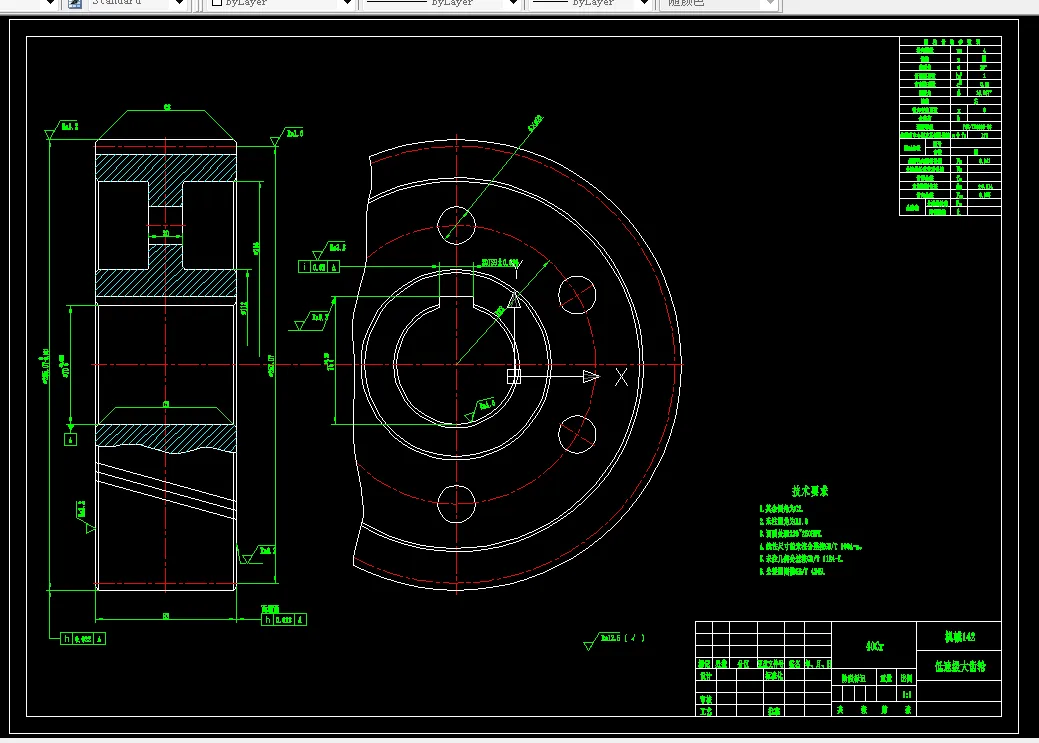
Task: Select the 比例 cell in title block
Action: pyautogui.click(x=906, y=678)
